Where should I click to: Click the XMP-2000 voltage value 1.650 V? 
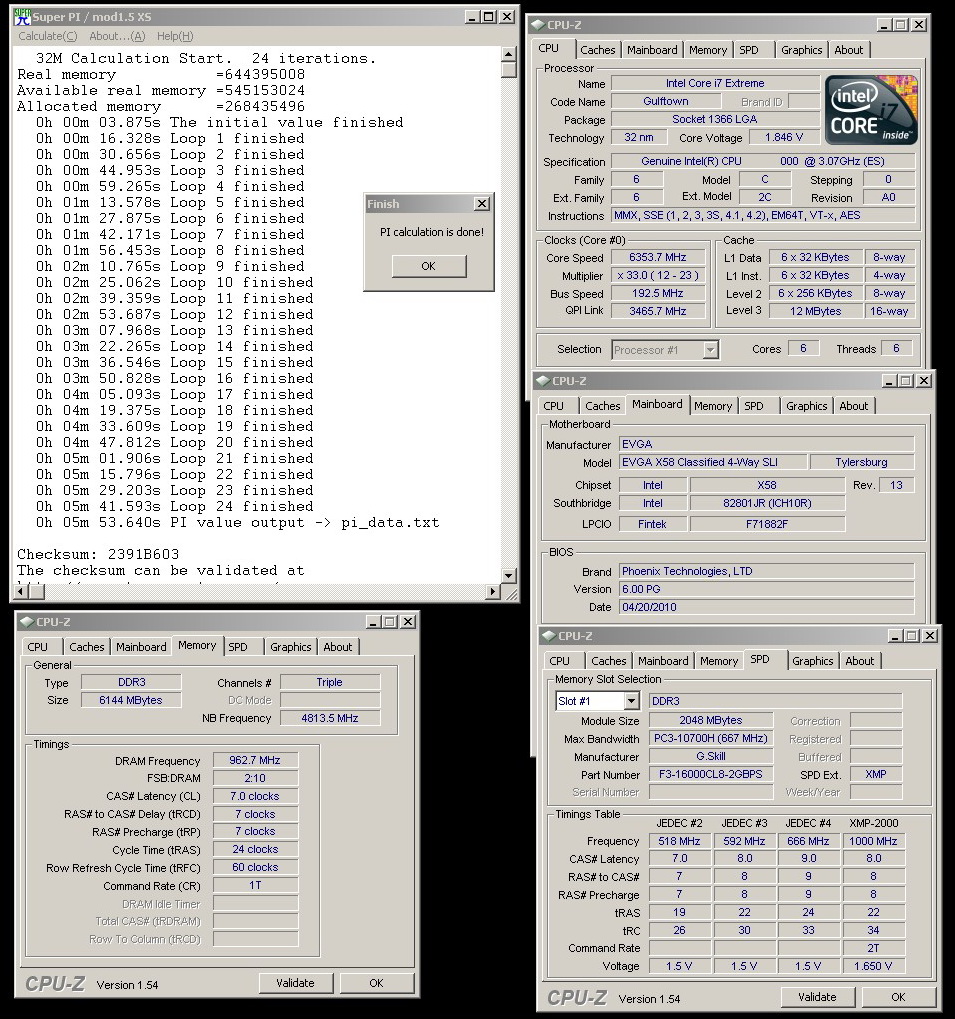point(873,966)
